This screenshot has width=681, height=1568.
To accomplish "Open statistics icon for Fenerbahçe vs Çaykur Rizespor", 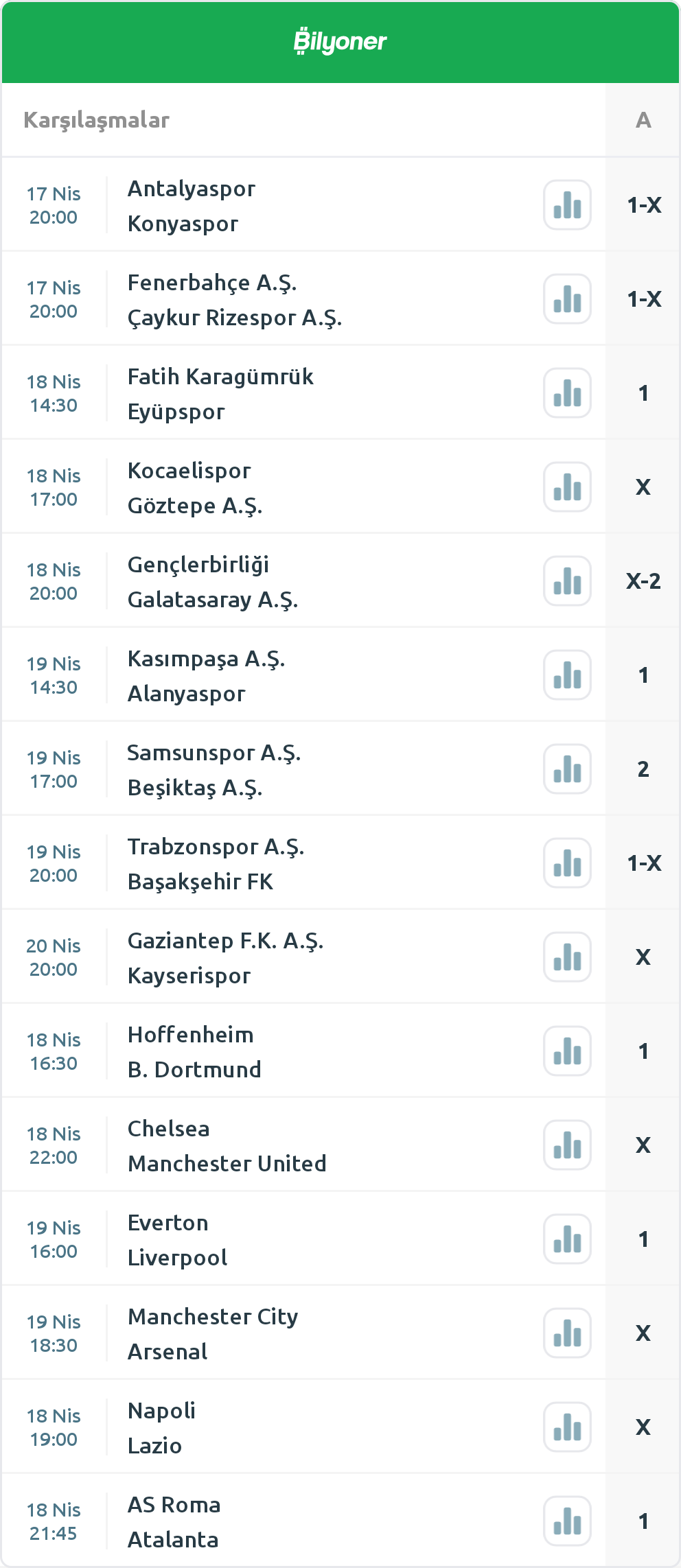I will click(567, 299).
